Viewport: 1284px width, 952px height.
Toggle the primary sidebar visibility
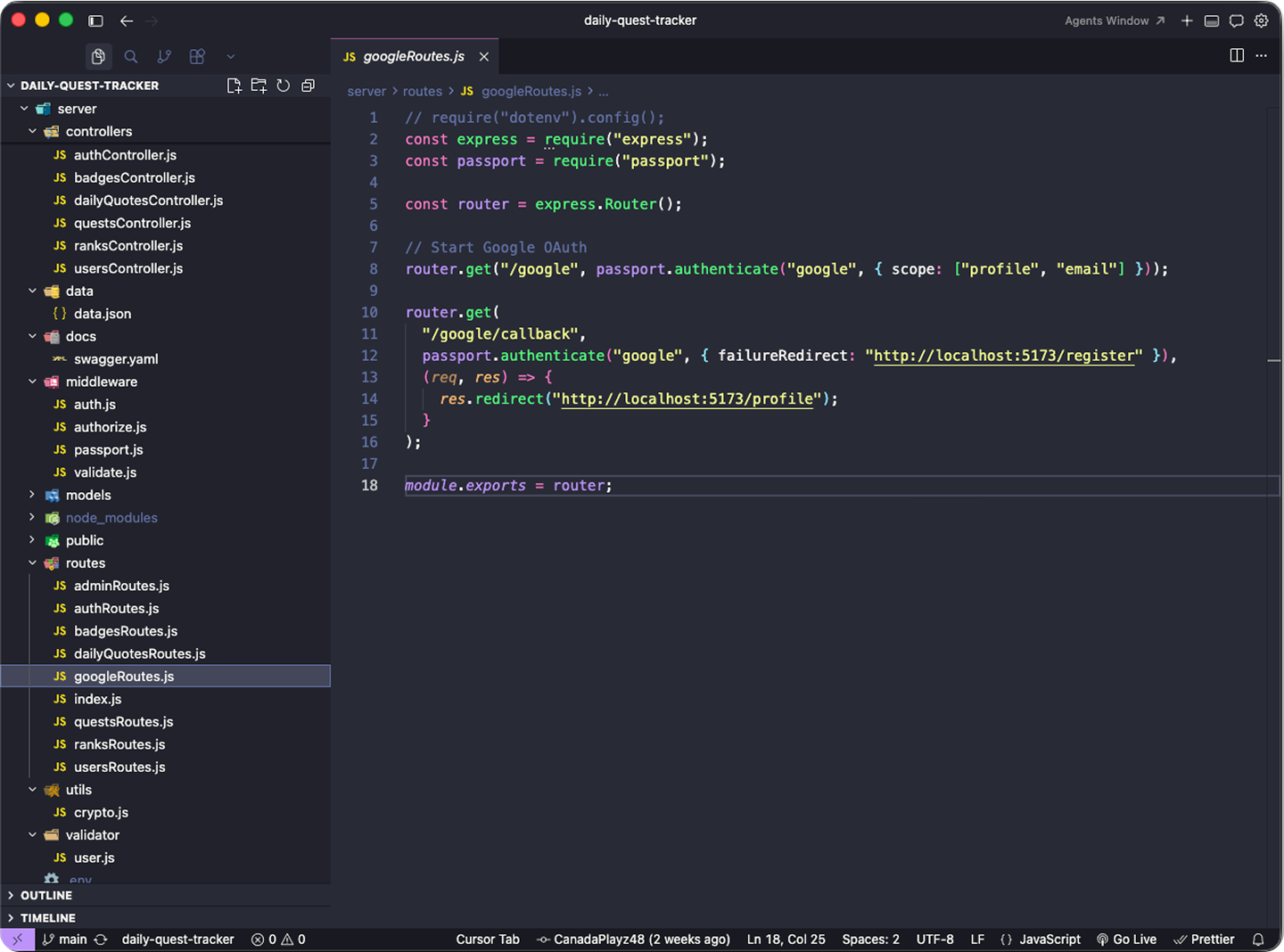95,21
